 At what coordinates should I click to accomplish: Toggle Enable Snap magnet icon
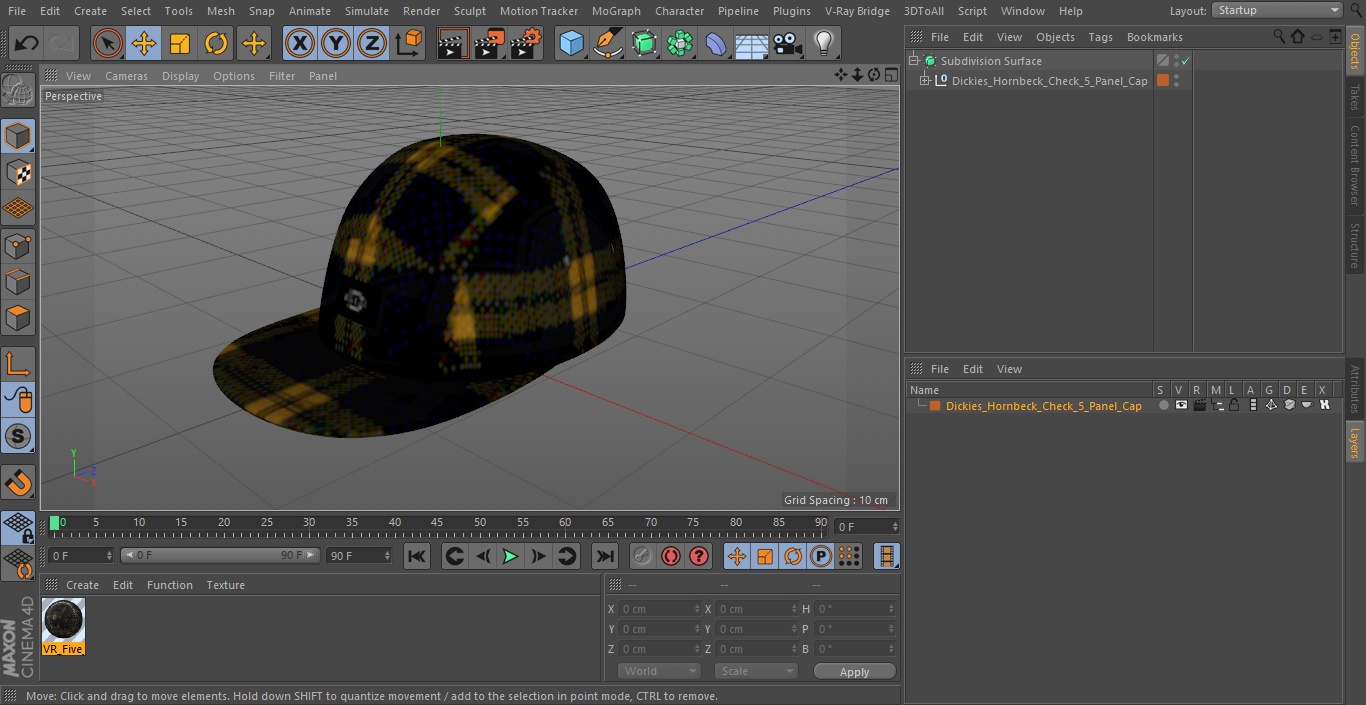click(18, 482)
